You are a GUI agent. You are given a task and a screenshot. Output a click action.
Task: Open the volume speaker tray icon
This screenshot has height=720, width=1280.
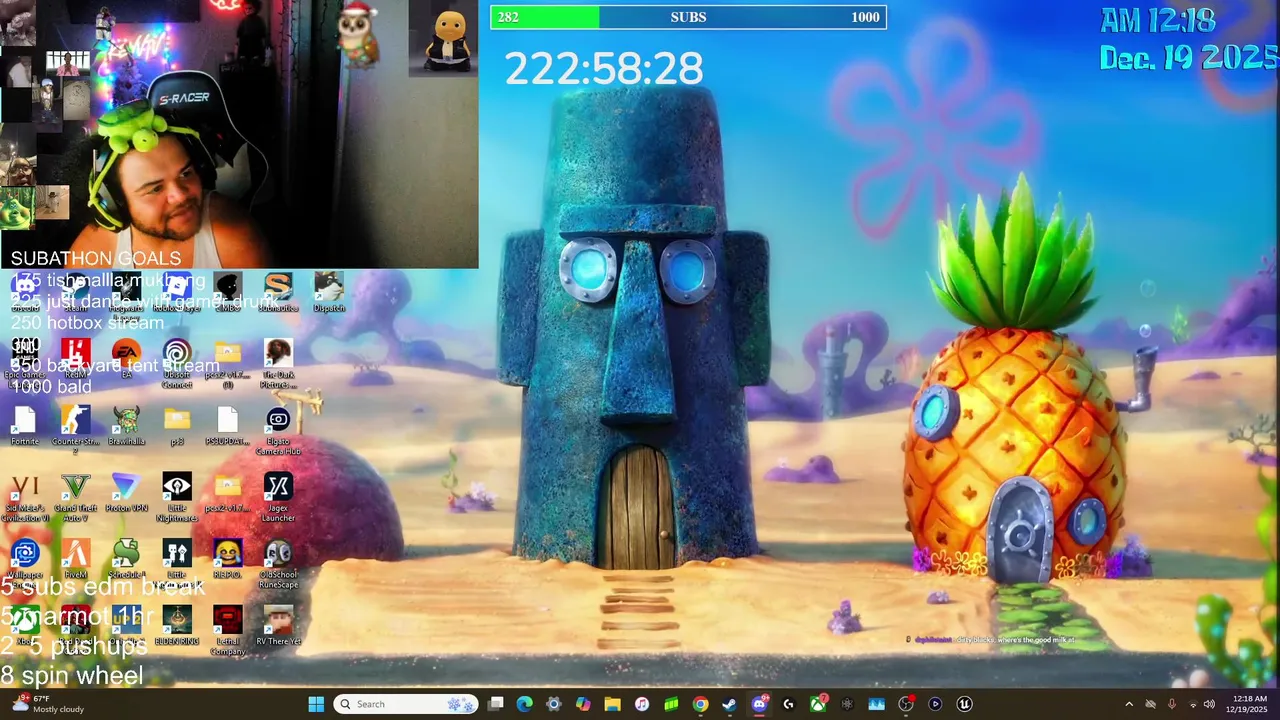tap(1209, 704)
